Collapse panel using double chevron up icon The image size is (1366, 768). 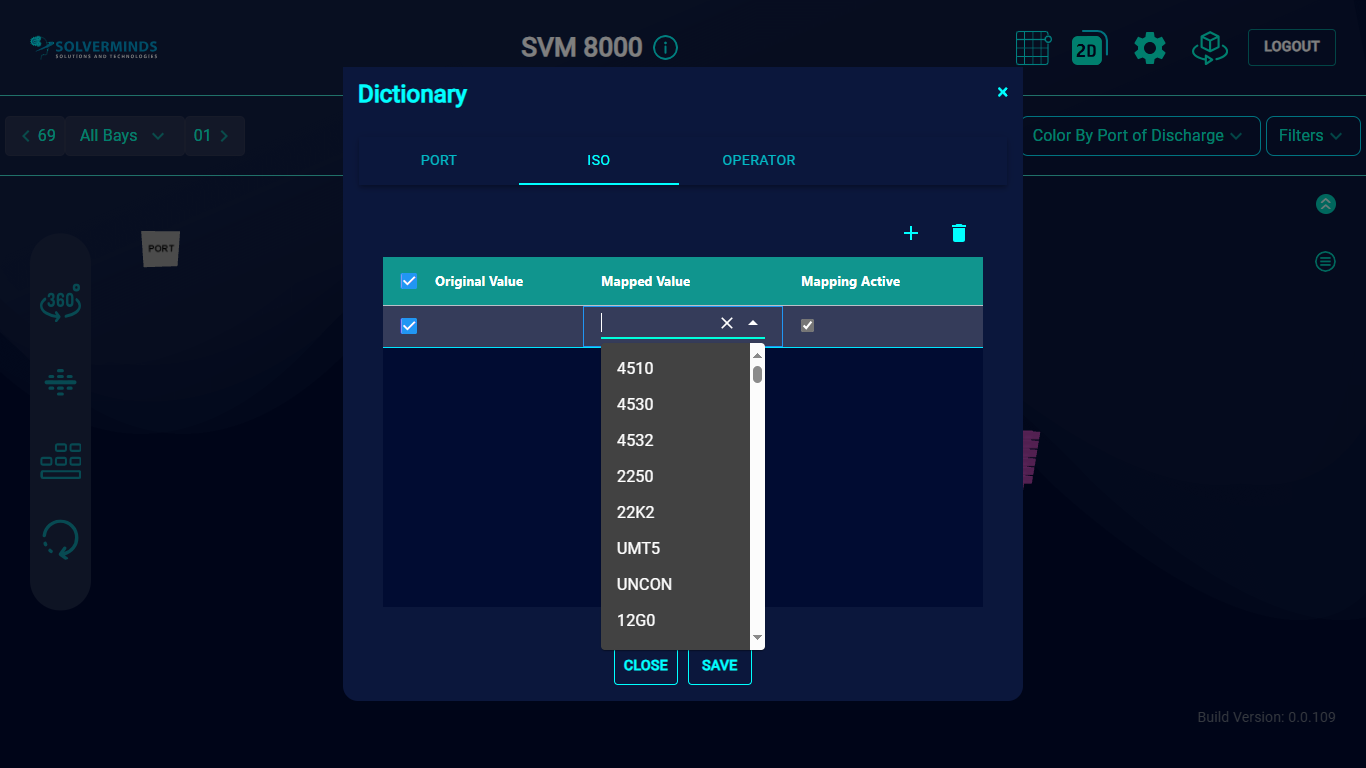coord(1325,204)
